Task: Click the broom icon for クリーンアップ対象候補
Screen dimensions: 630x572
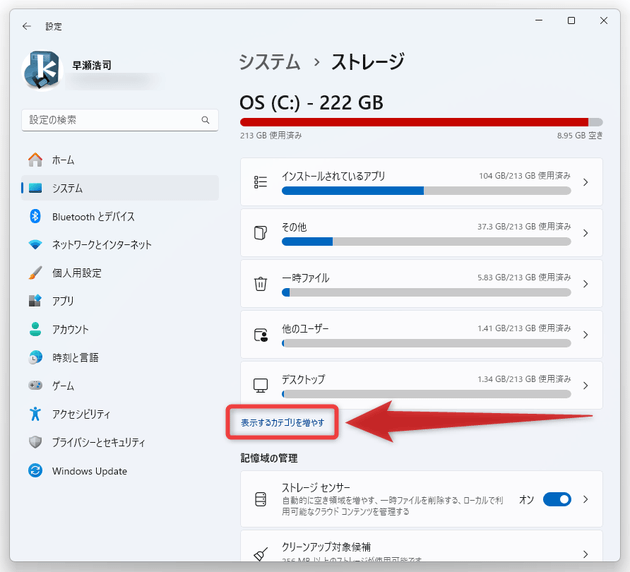Action: pos(260,554)
